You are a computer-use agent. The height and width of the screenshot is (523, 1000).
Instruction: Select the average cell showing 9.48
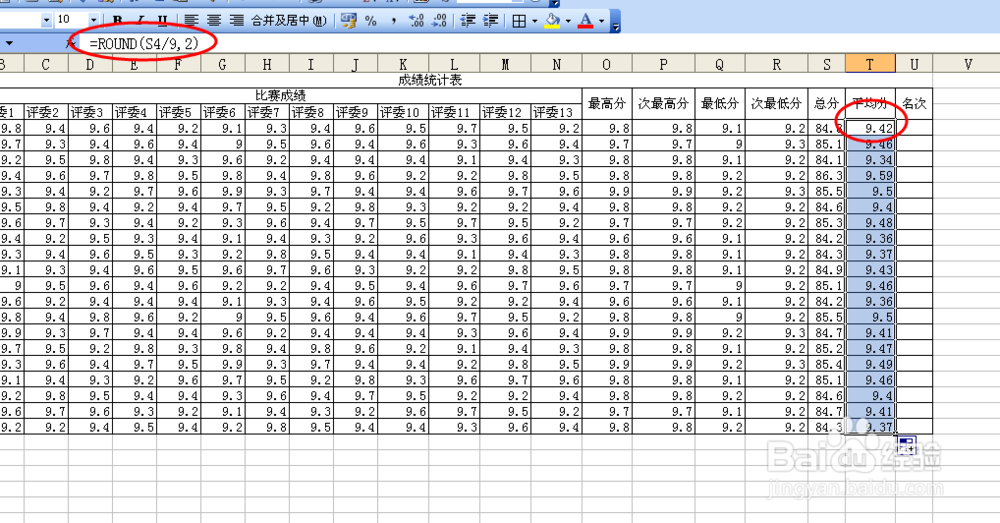point(870,223)
